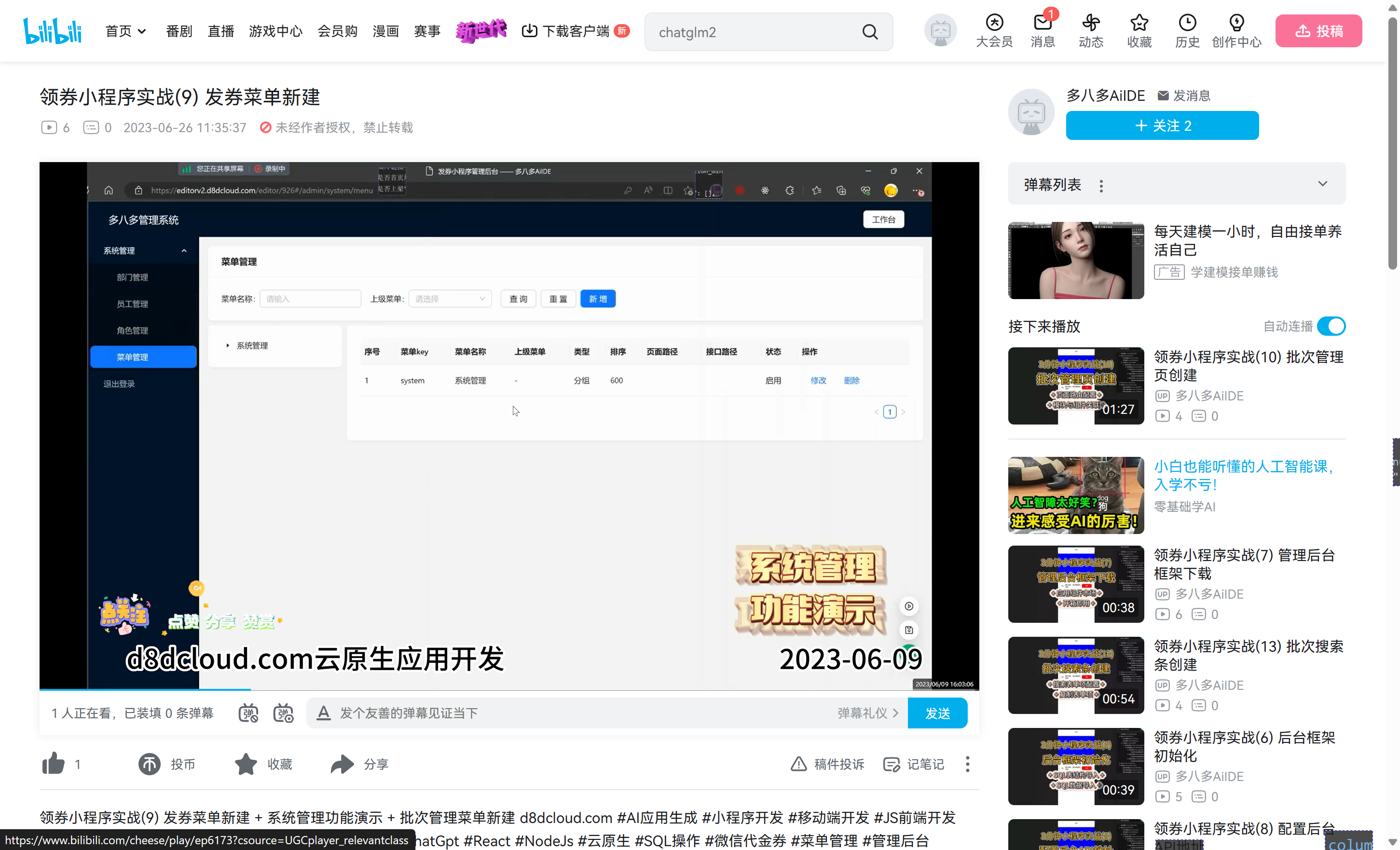Give a coin via the 投币 icon

[x=150, y=764]
